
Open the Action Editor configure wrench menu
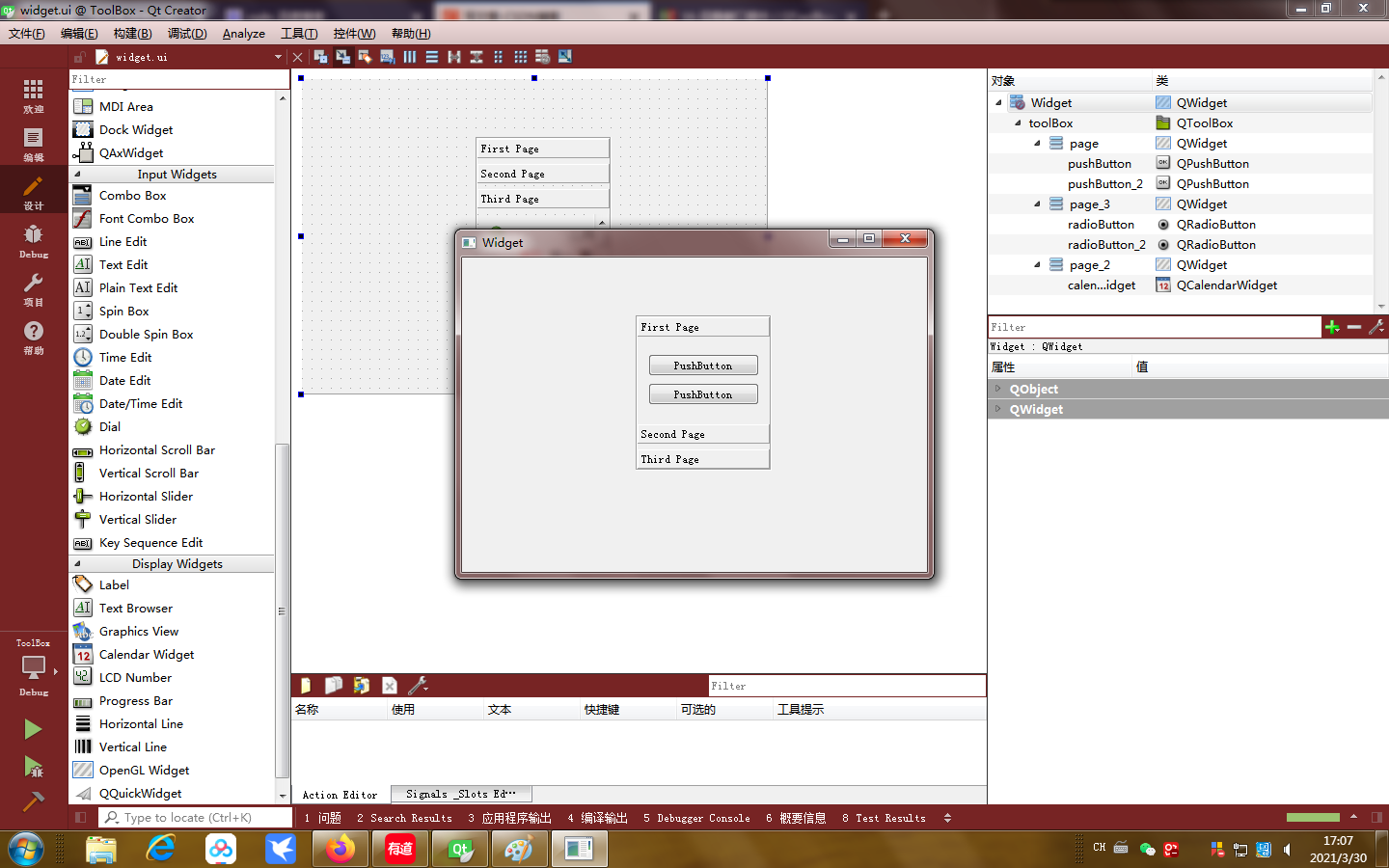[417, 685]
